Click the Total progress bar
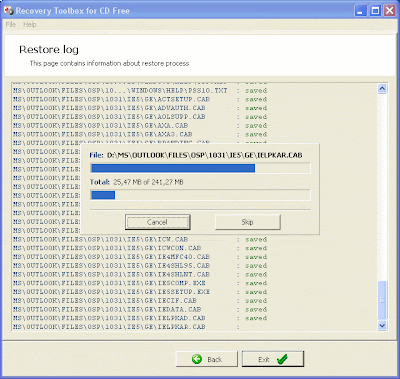Image resolution: width=400 pixels, height=379 pixels. click(x=200, y=195)
